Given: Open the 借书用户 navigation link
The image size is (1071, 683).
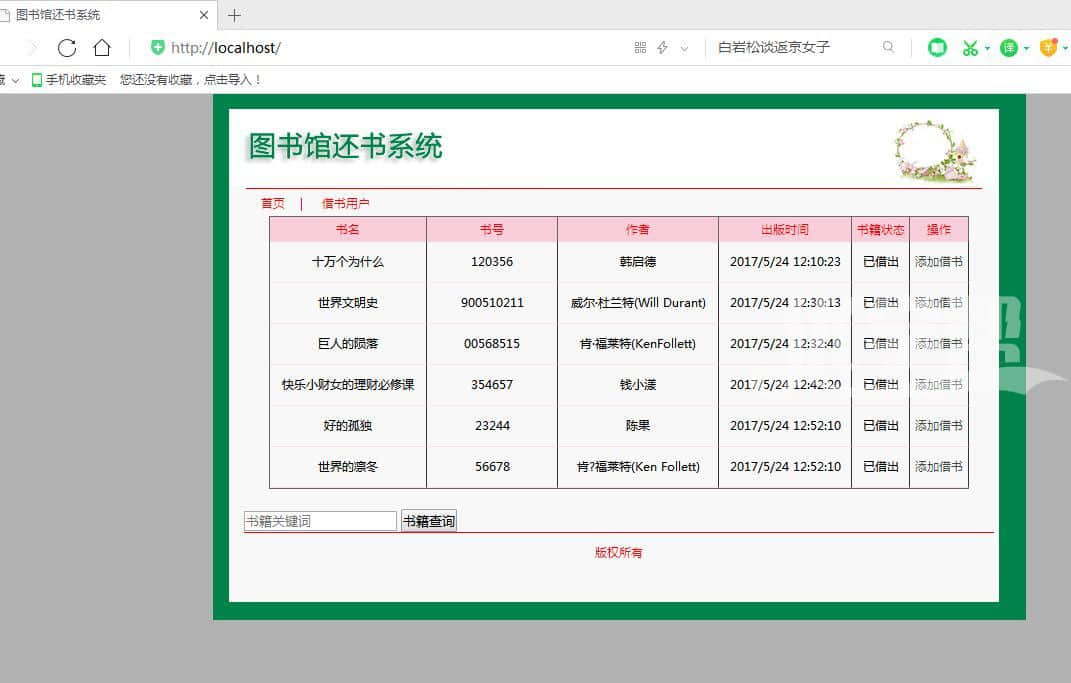Looking at the screenshot, I should (345, 203).
